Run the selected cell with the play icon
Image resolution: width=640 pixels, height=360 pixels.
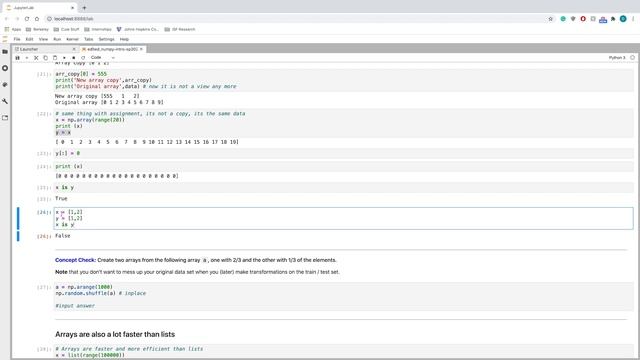pos(64,58)
